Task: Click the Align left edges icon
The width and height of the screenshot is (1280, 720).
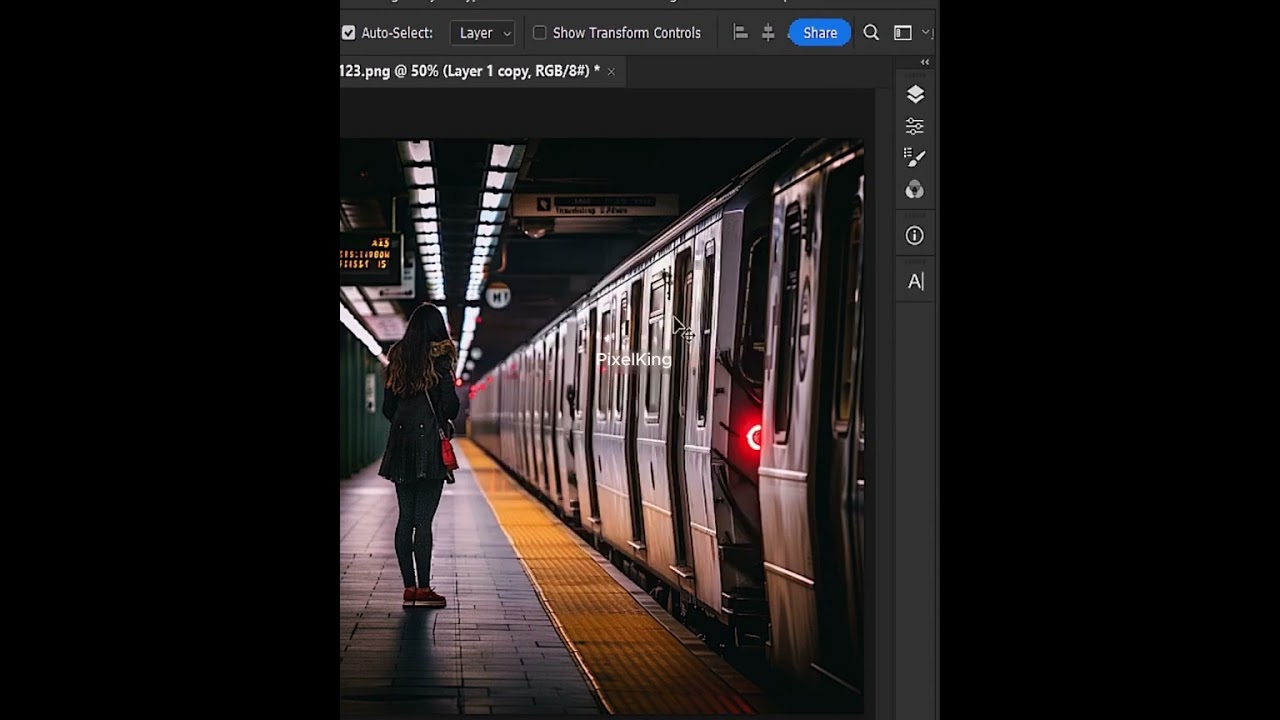Action: click(x=741, y=33)
